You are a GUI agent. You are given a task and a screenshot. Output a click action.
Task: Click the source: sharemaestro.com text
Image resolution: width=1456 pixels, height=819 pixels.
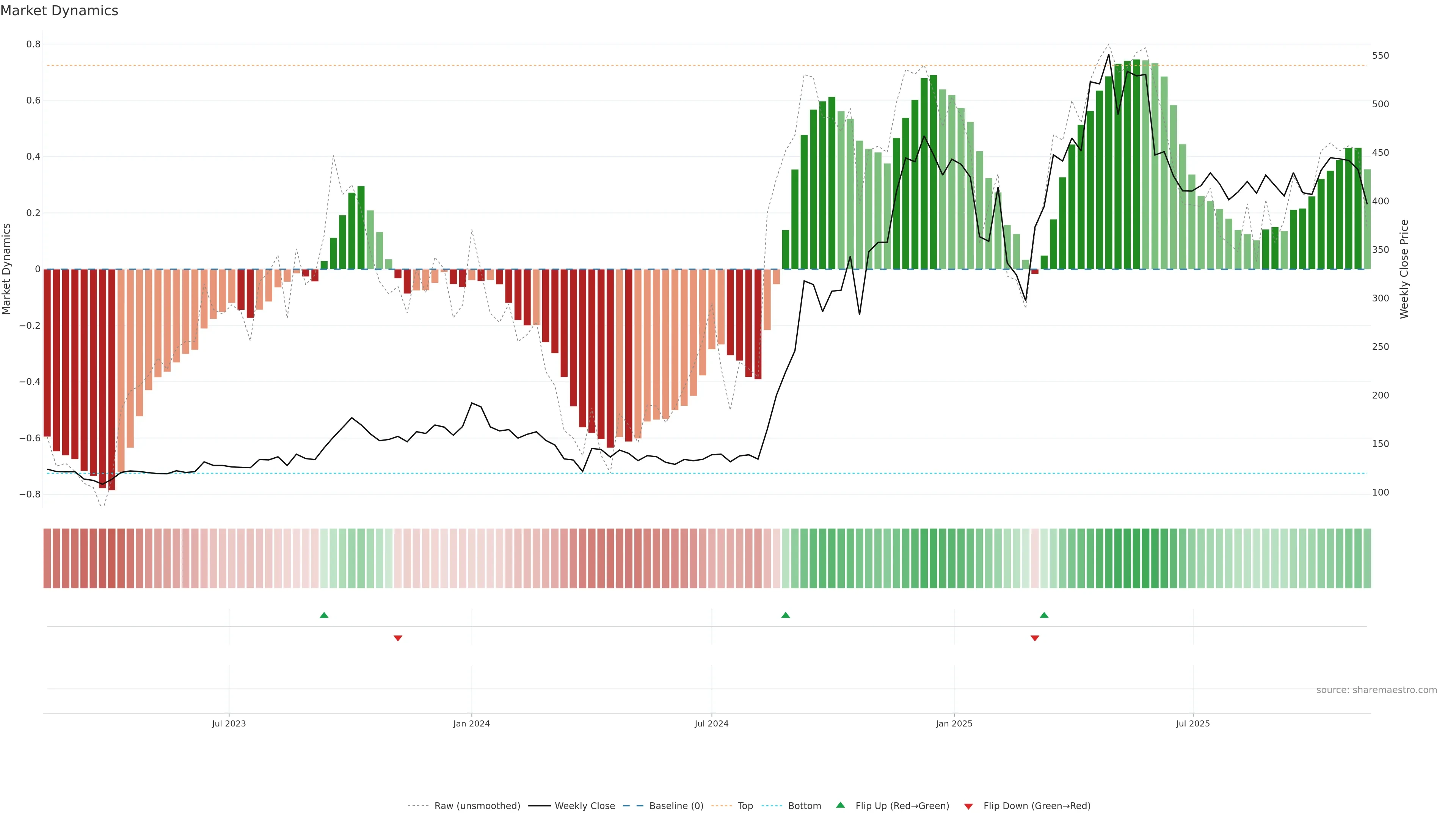(1376, 690)
